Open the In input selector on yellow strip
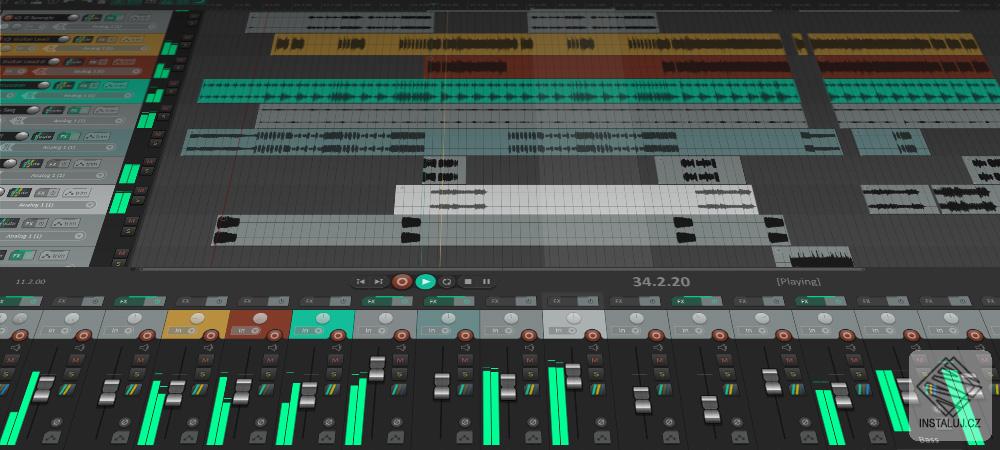 click(x=180, y=331)
